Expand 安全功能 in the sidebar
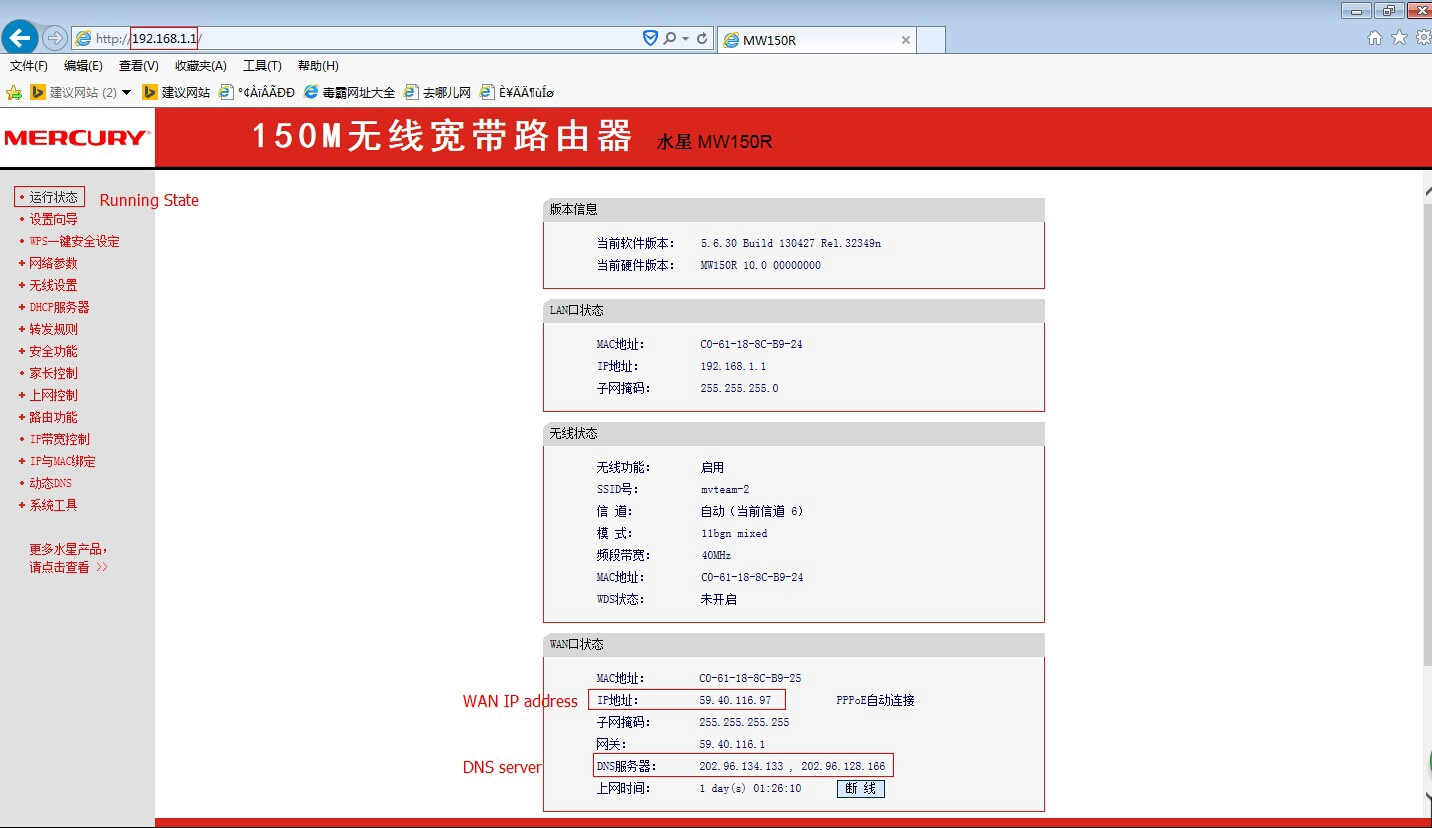Screen dimensions: 1432x828 [x=53, y=351]
